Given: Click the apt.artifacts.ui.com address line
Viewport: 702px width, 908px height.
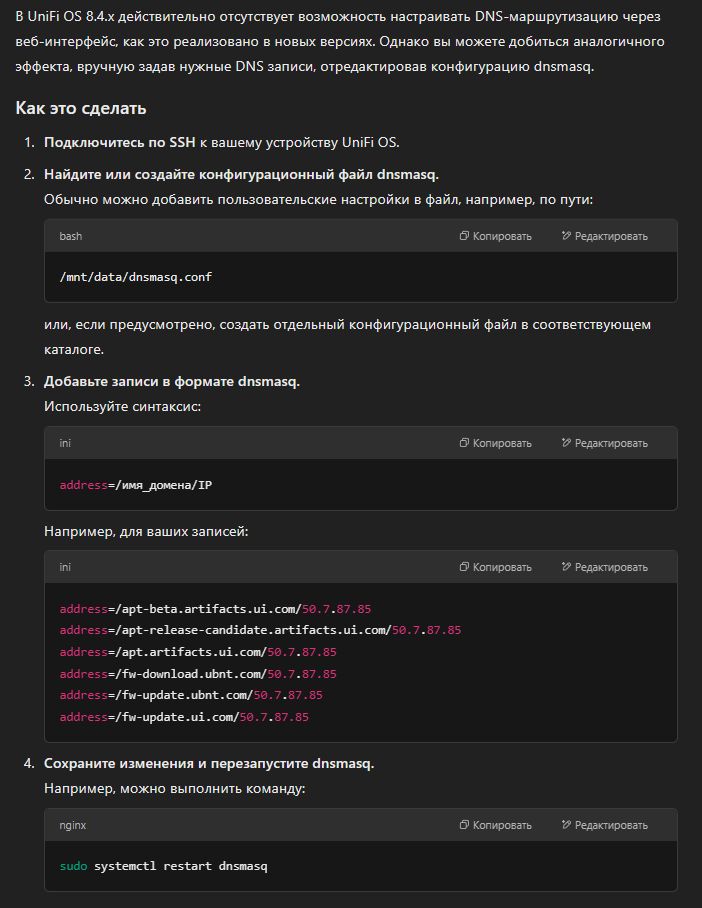Looking at the screenshot, I should point(198,652).
